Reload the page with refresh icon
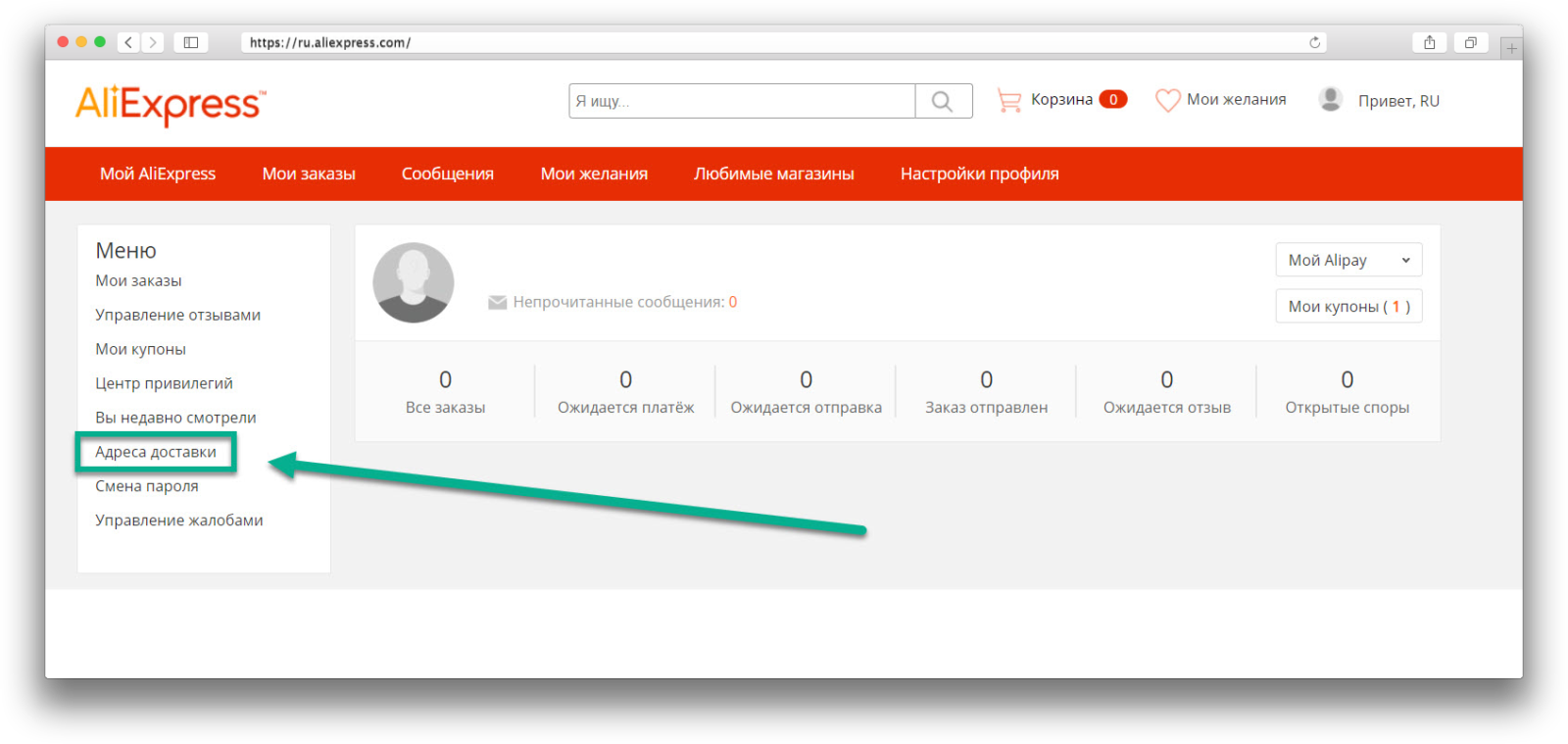The height and width of the screenshot is (744, 1568). 1315,42
